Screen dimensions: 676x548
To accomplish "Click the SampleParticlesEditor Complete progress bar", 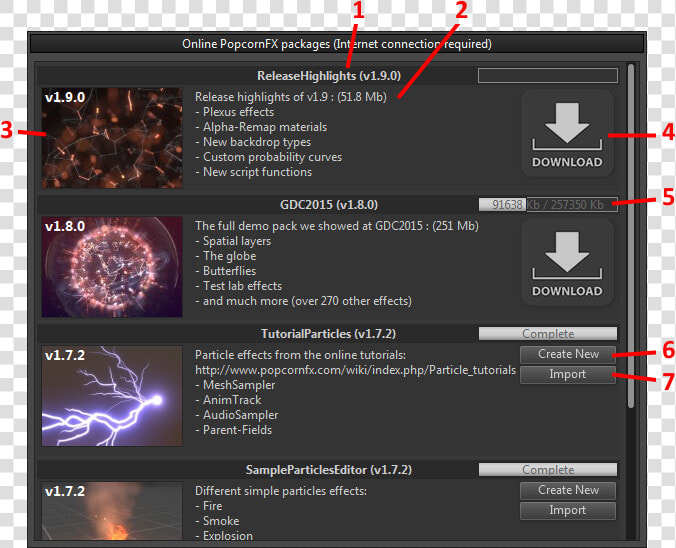I will pos(548,470).
